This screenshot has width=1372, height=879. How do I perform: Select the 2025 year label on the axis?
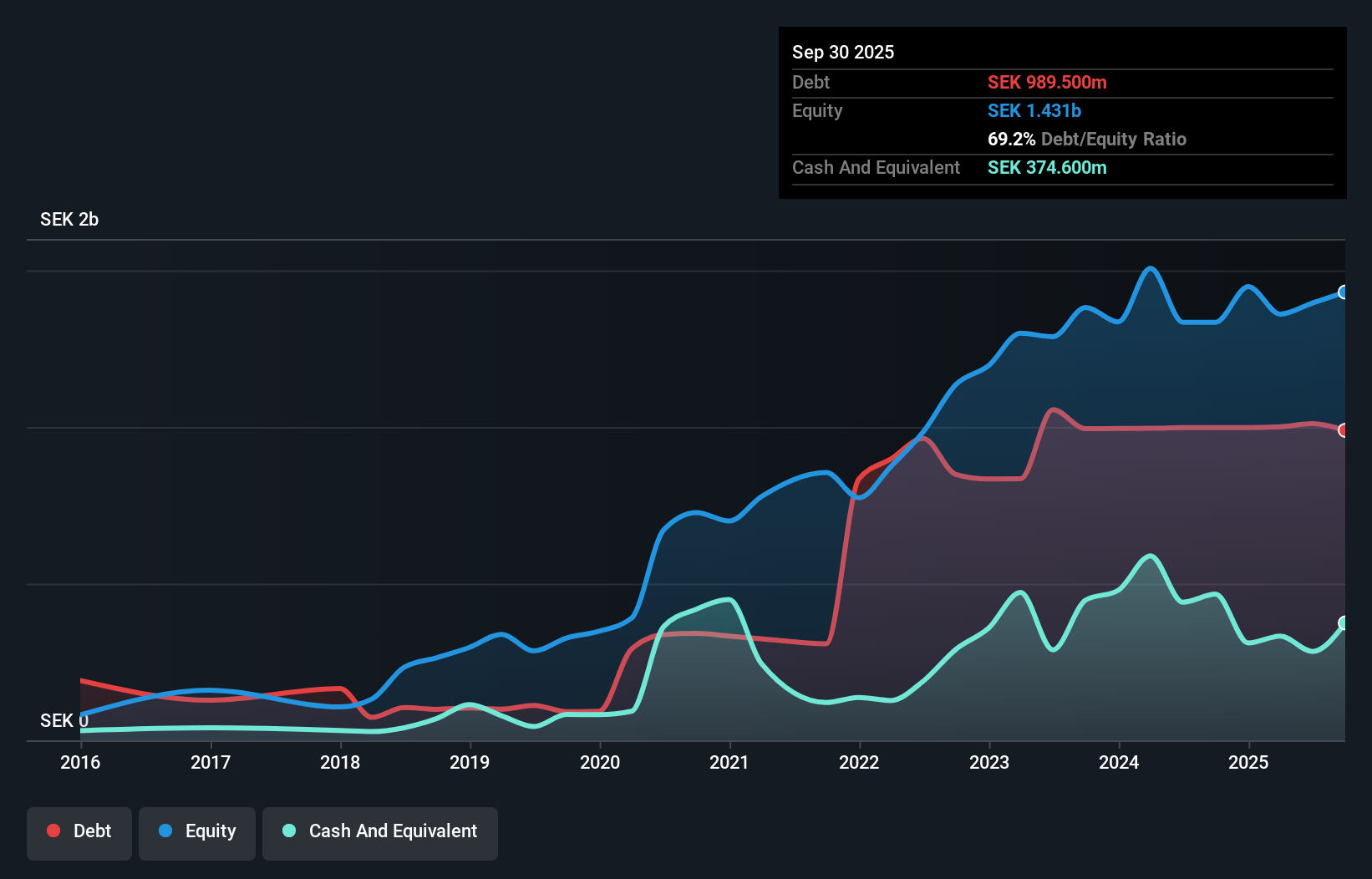1249,762
